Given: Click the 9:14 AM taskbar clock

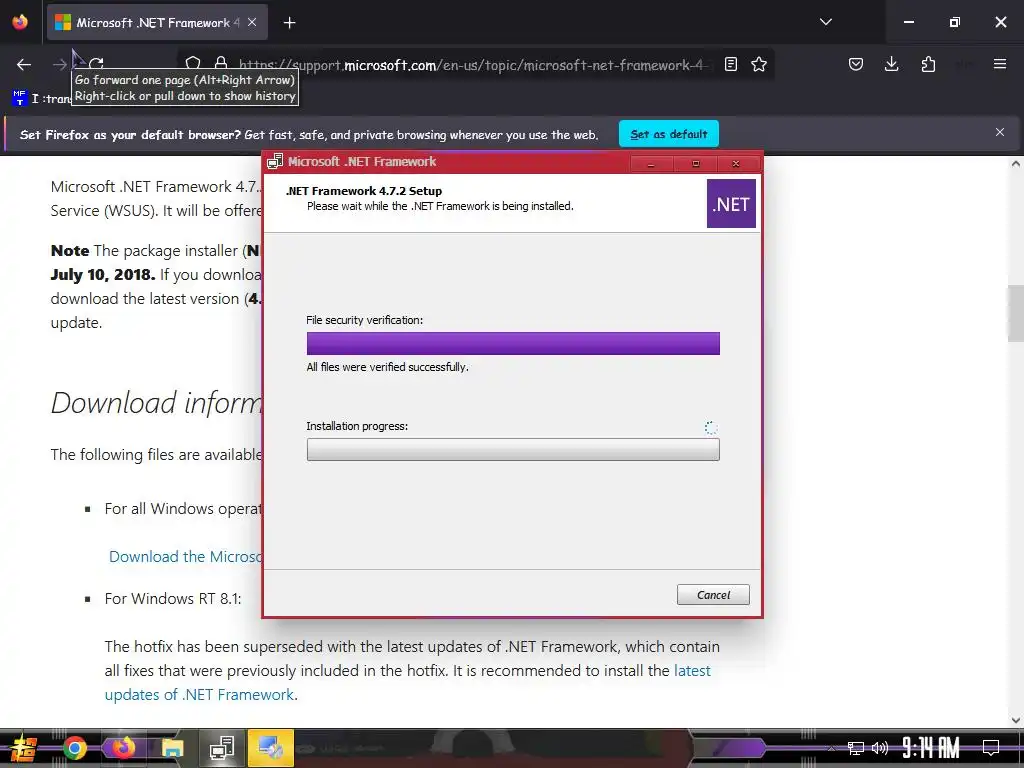Looking at the screenshot, I should tap(931, 747).
